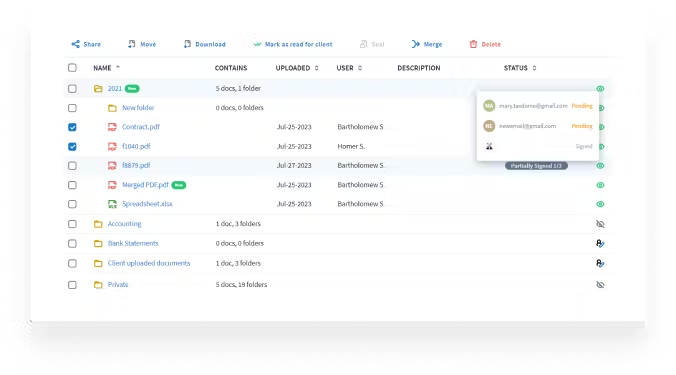Open Spreadsheet.xlsx file
This screenshot has width=676, height=375.
click(x=147, y=203)
